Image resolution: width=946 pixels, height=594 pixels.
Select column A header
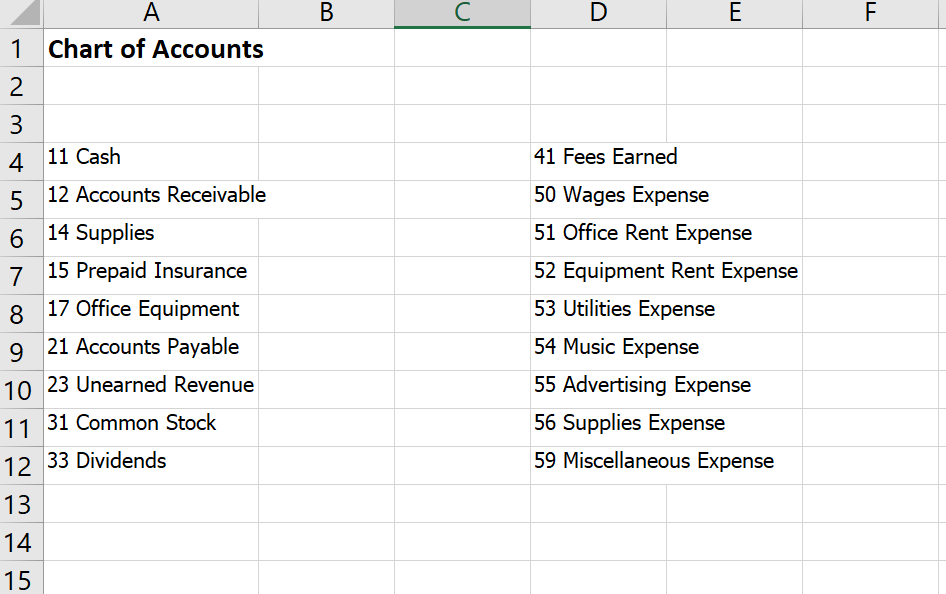coord(151,13)
